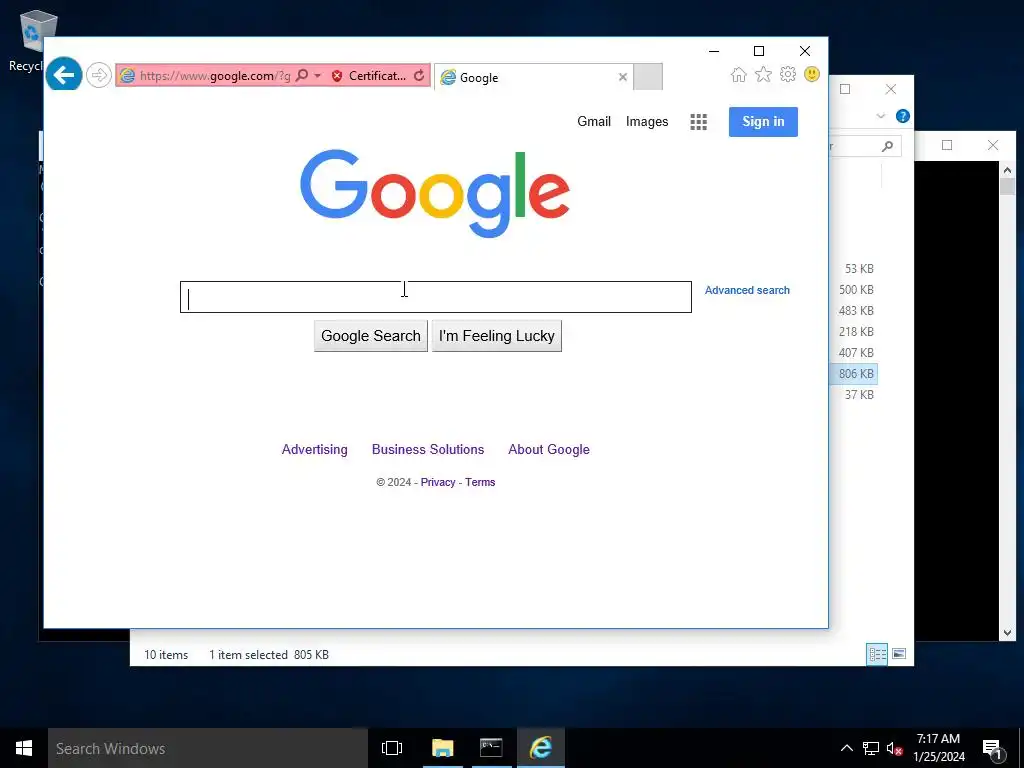
Task: Open the Gmail link
Action: [x=594, y=121]
